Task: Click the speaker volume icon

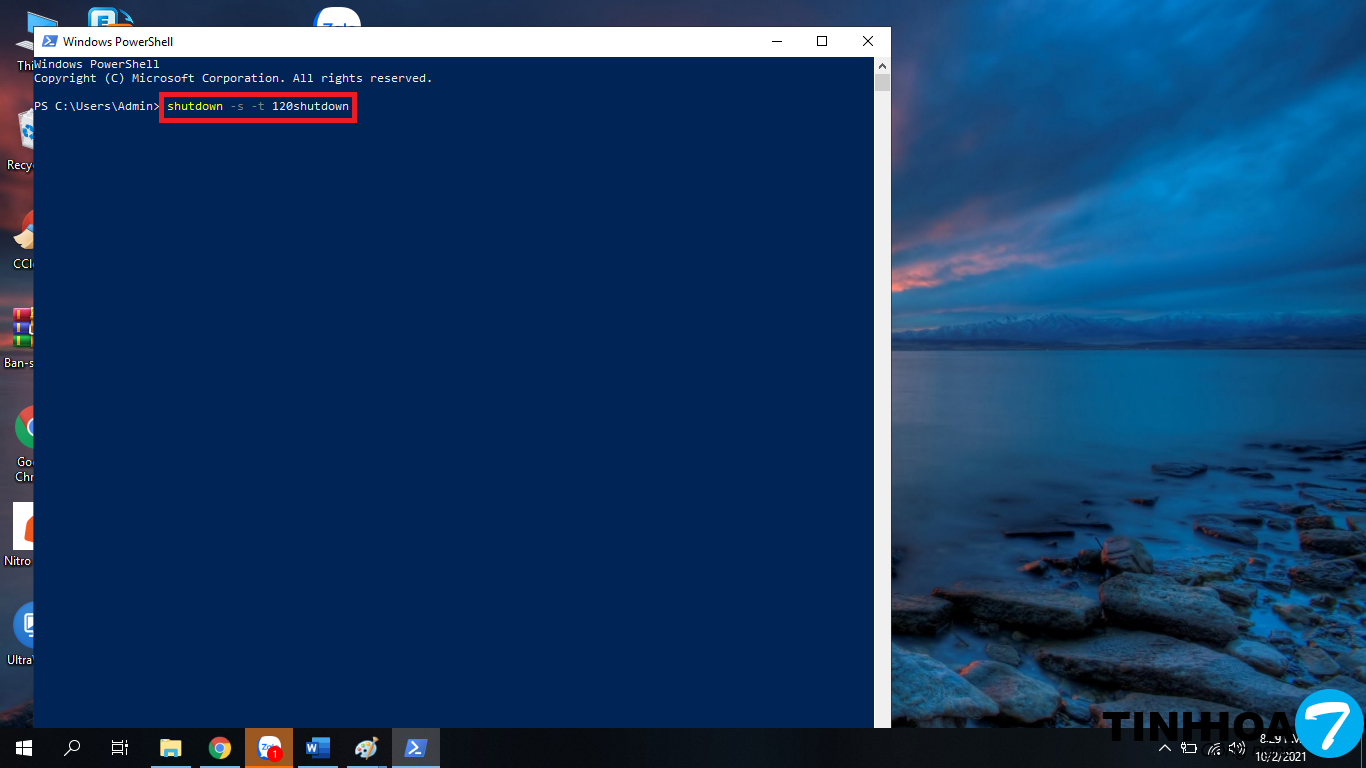Action: 1237,748
